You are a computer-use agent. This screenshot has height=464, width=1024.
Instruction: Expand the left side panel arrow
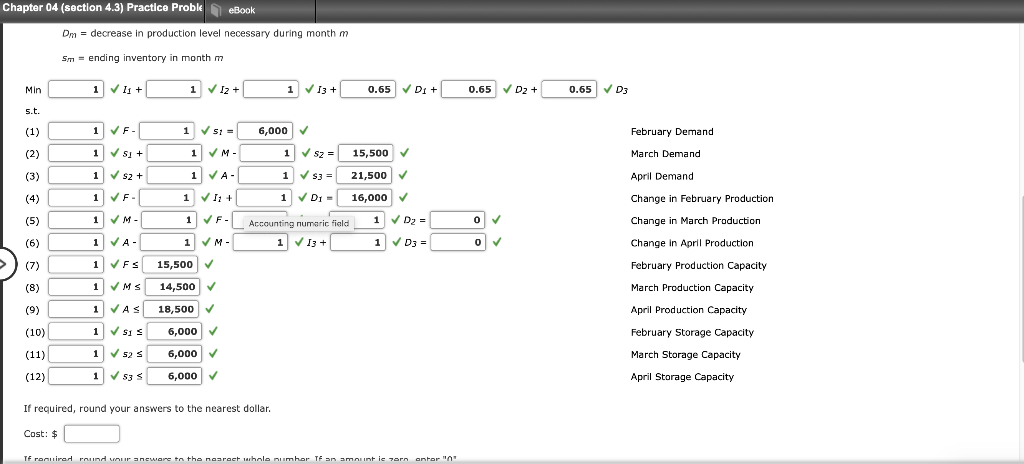tap(5, 265)
